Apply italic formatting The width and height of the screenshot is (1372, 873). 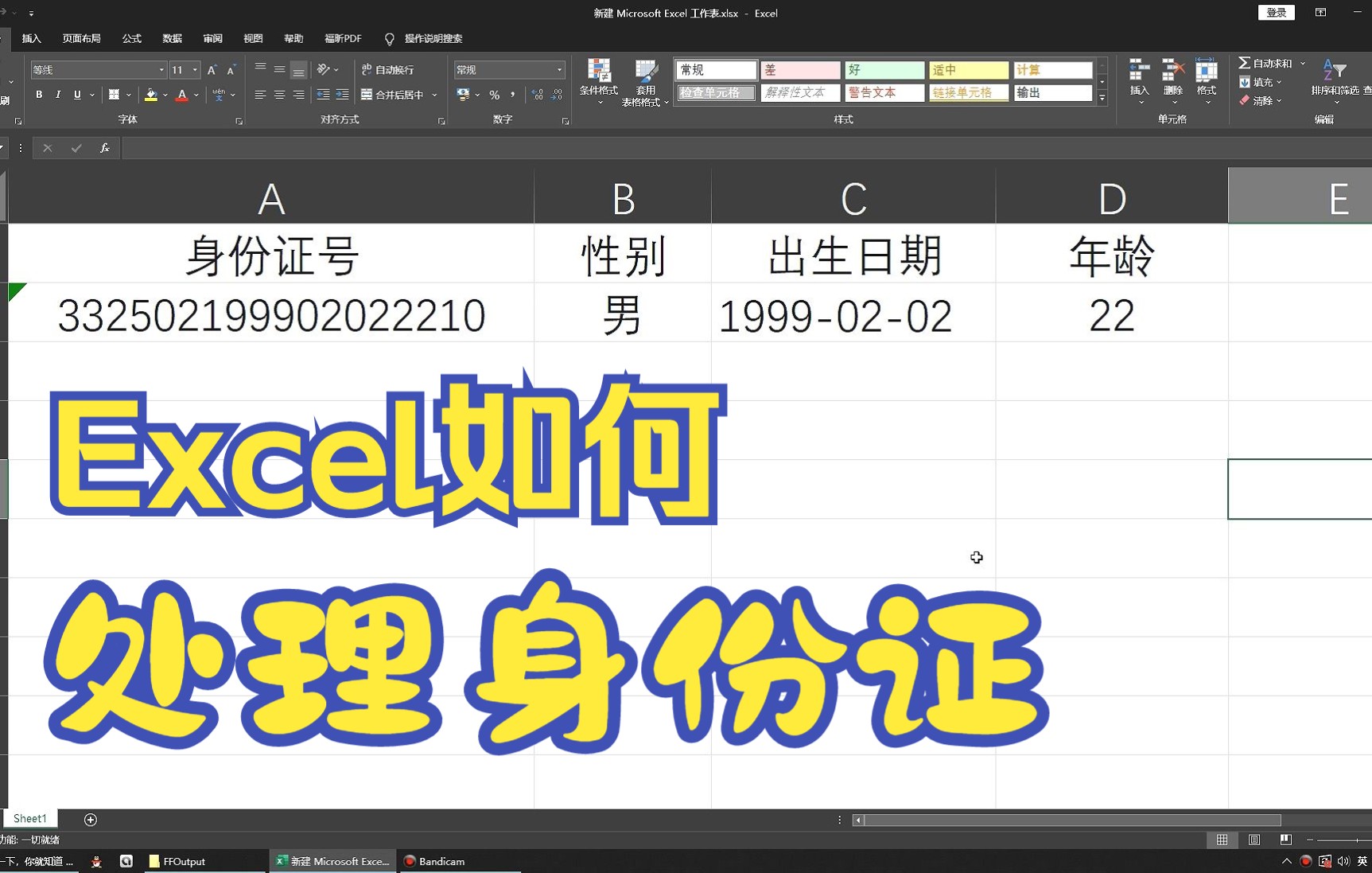click(57, 94)
